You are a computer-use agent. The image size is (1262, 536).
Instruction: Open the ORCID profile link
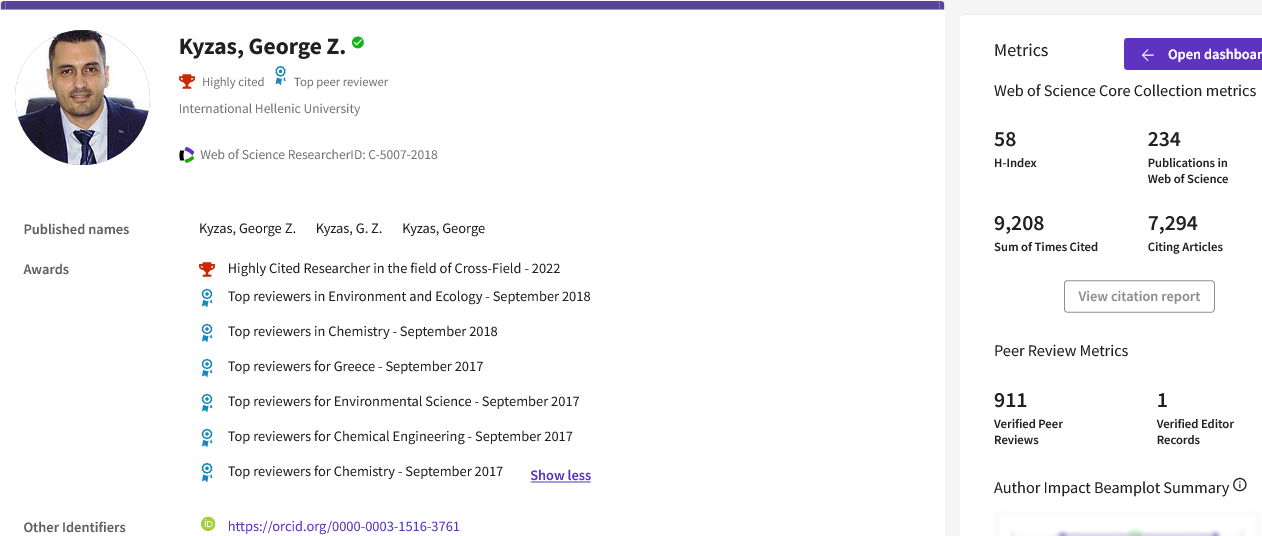tap(344, 526)
